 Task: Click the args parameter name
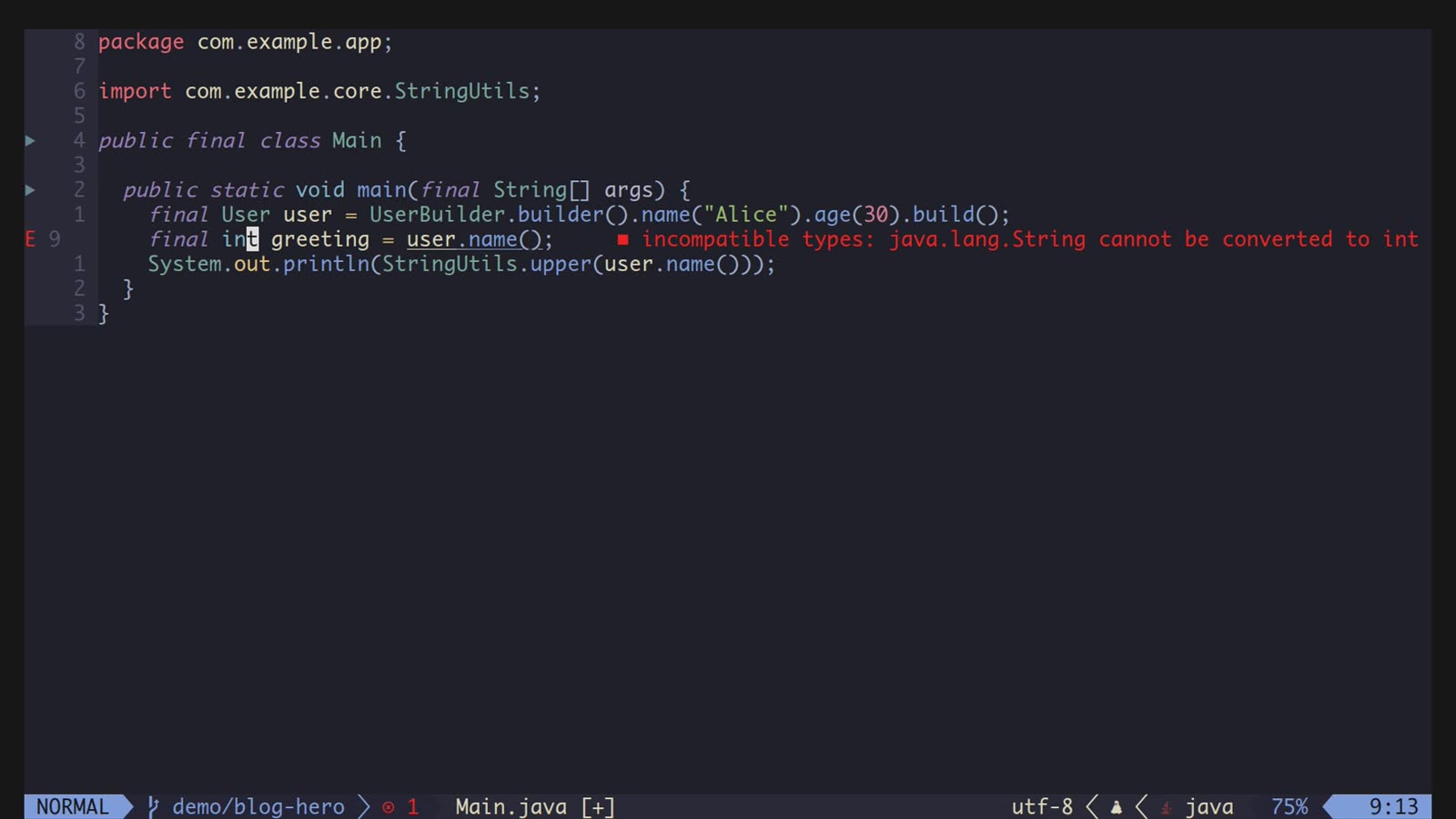[629, 190]
